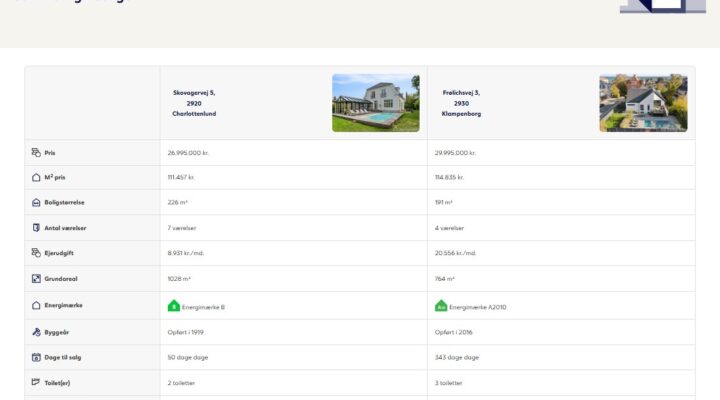Screen dimensions: 720x400
Task: Click the Byggeår tools icon
Action: (36, 332)
